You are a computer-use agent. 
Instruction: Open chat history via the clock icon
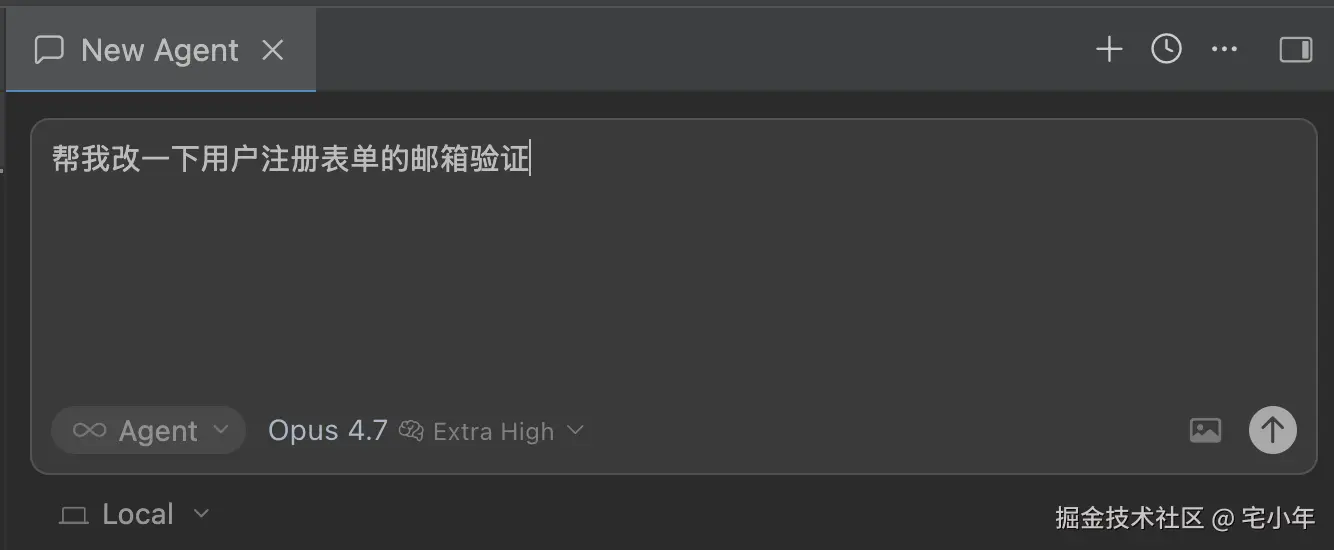tap(1166, 49)
